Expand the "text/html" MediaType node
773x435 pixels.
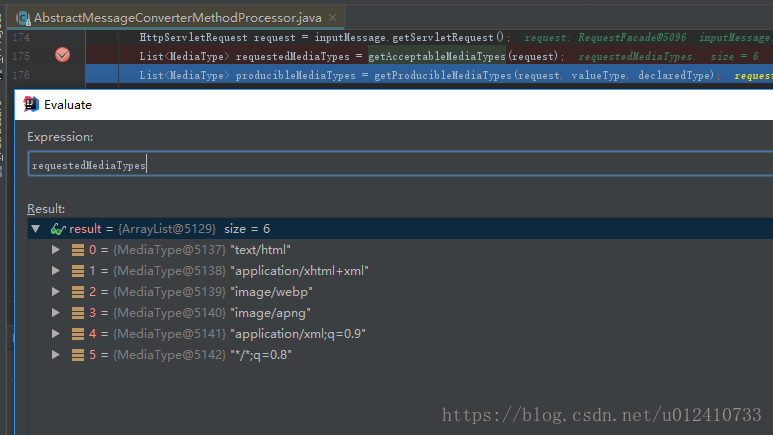56,249
